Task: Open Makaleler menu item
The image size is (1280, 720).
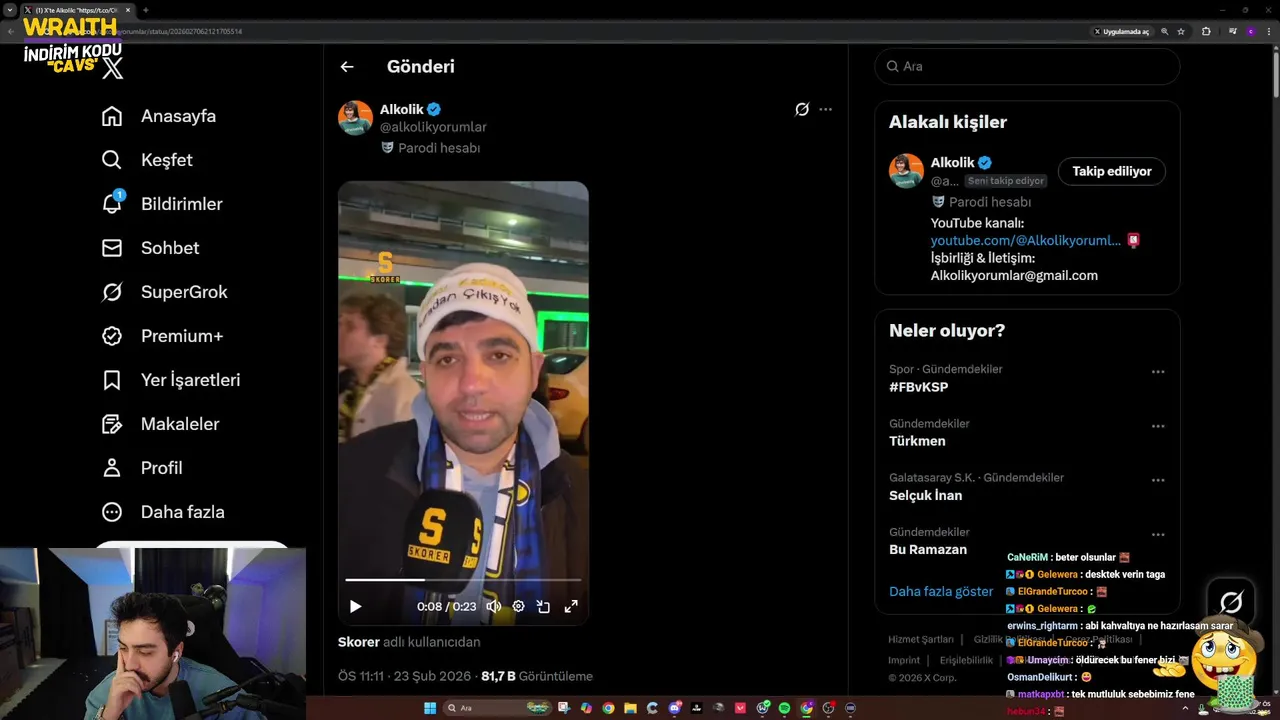Action: point(180,424)
